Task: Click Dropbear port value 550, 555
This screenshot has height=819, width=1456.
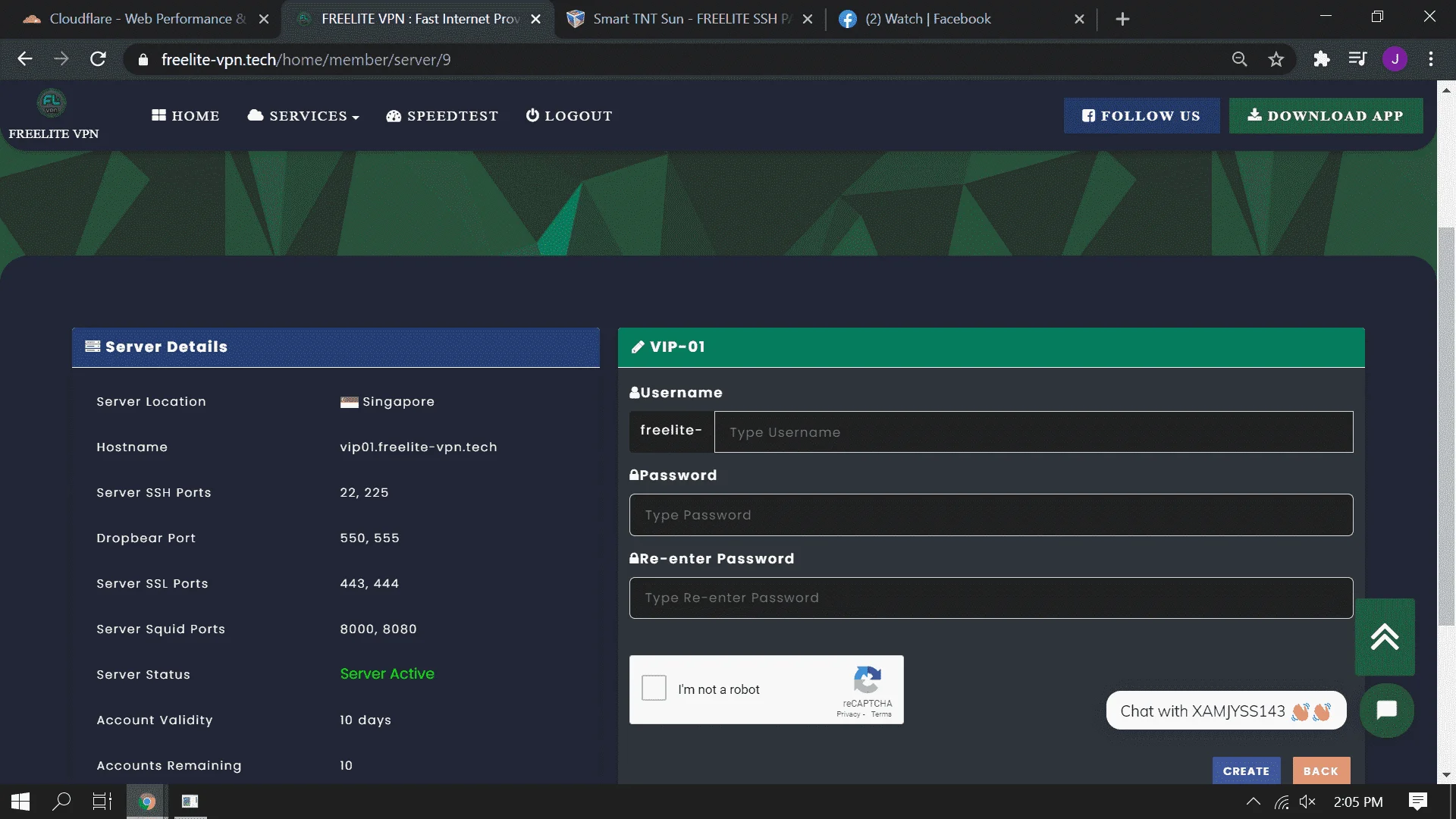Action: coord(369,538)
